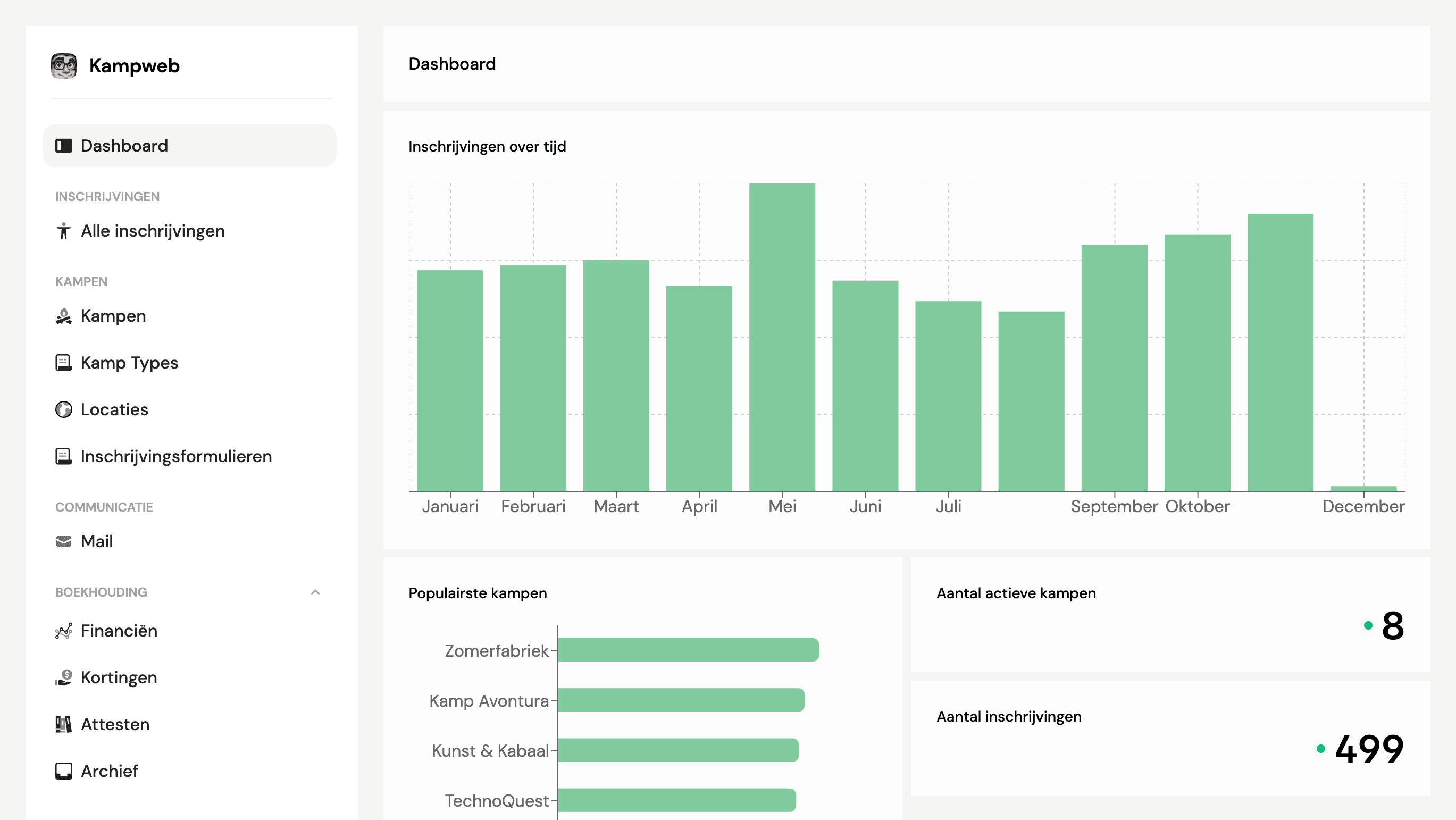The image size is (1456, 820).
Task: Open the Locaties page link
Action: pyautogui.click(x=114, y=409)
